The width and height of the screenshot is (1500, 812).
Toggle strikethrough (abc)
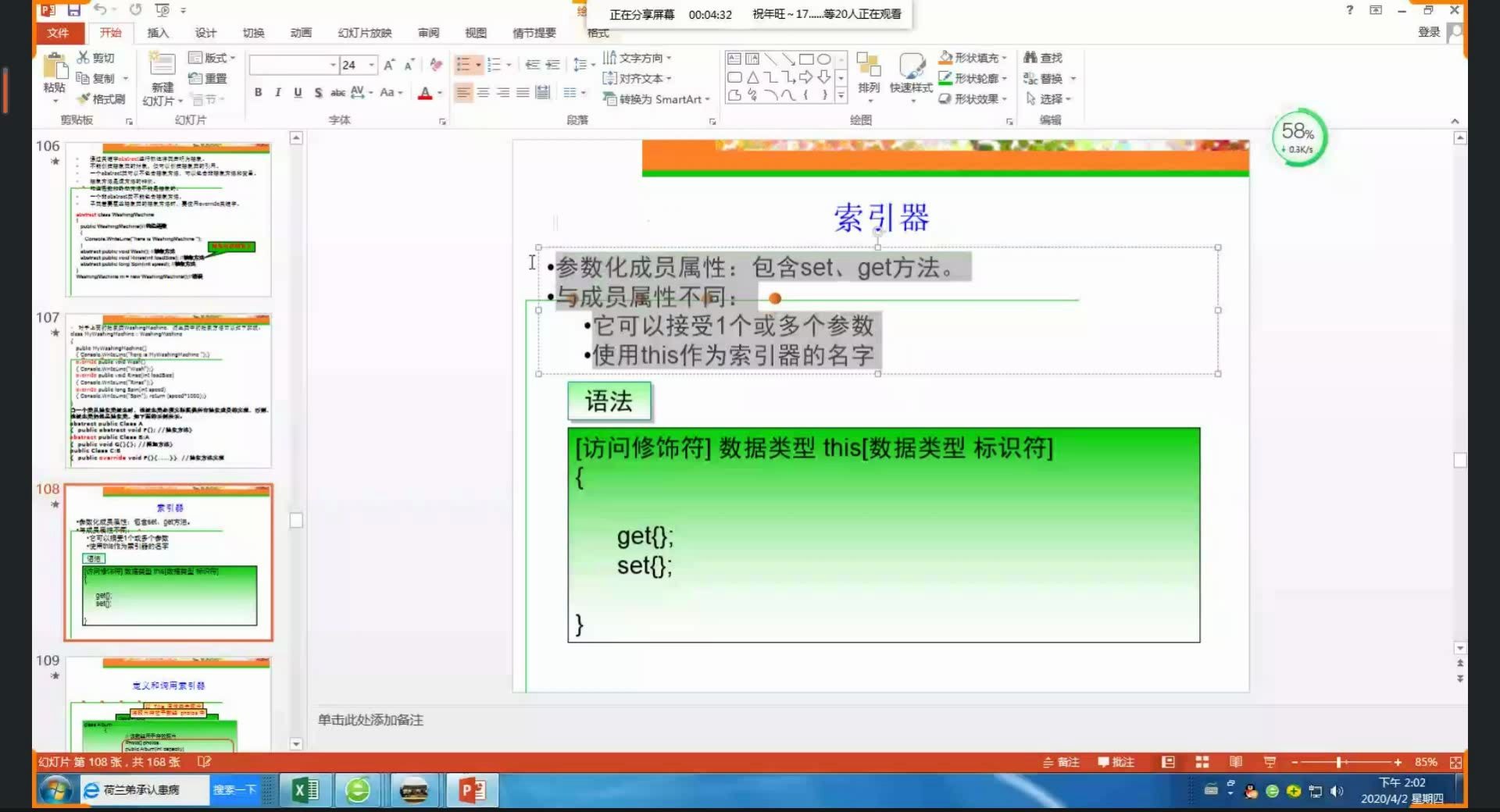(337, 92)
